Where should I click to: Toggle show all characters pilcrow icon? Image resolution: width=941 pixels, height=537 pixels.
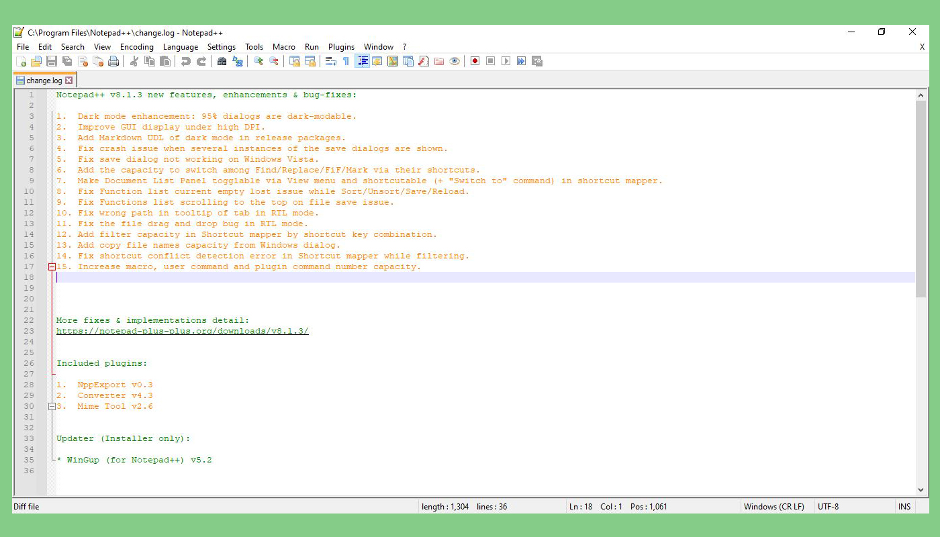point(346,61)
